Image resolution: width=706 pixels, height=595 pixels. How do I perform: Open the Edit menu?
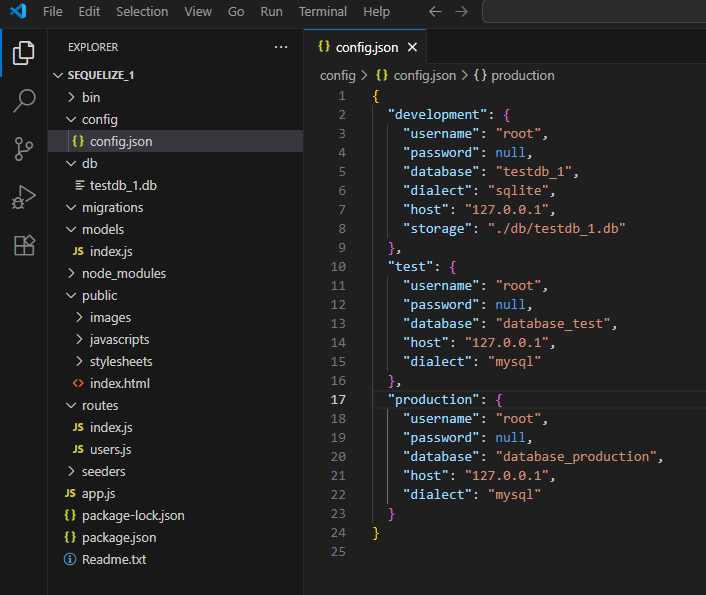click(89, 11)
